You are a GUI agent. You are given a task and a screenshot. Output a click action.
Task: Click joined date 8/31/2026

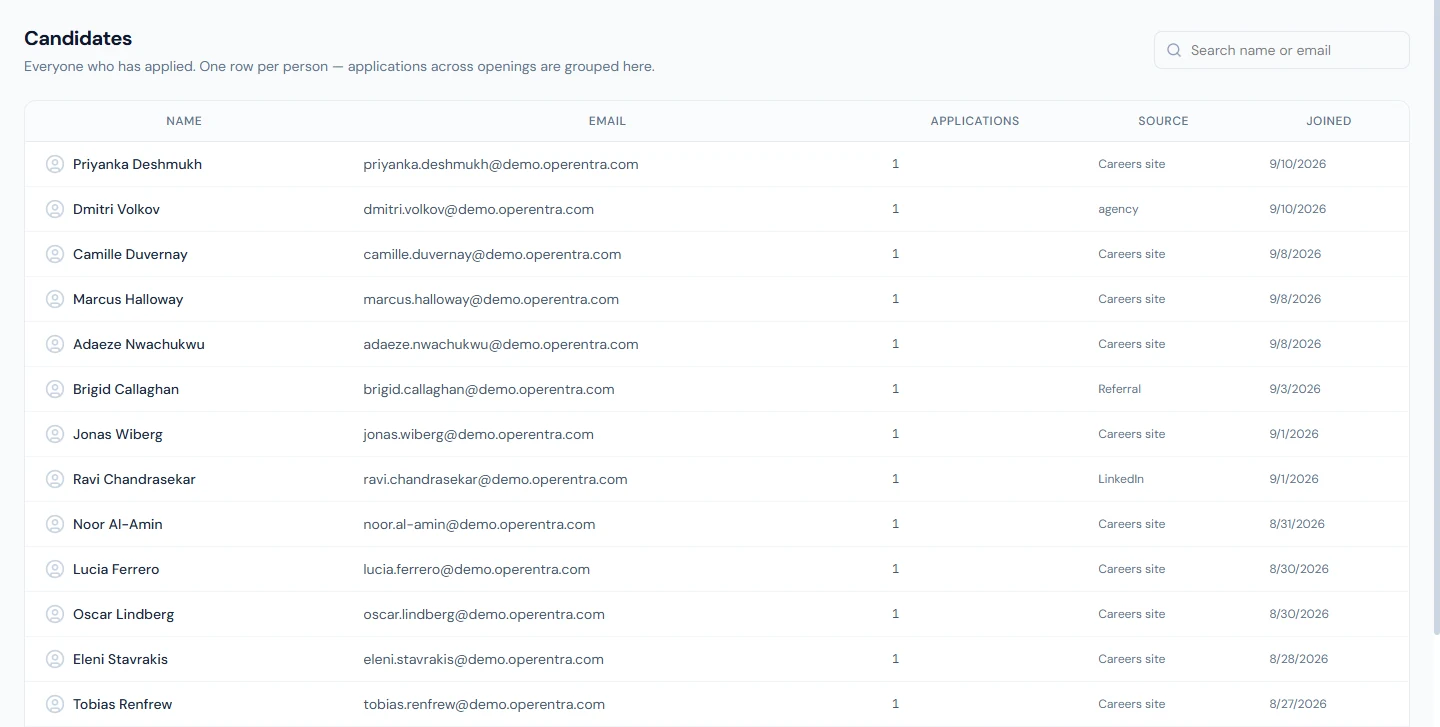click(1297, 524)
